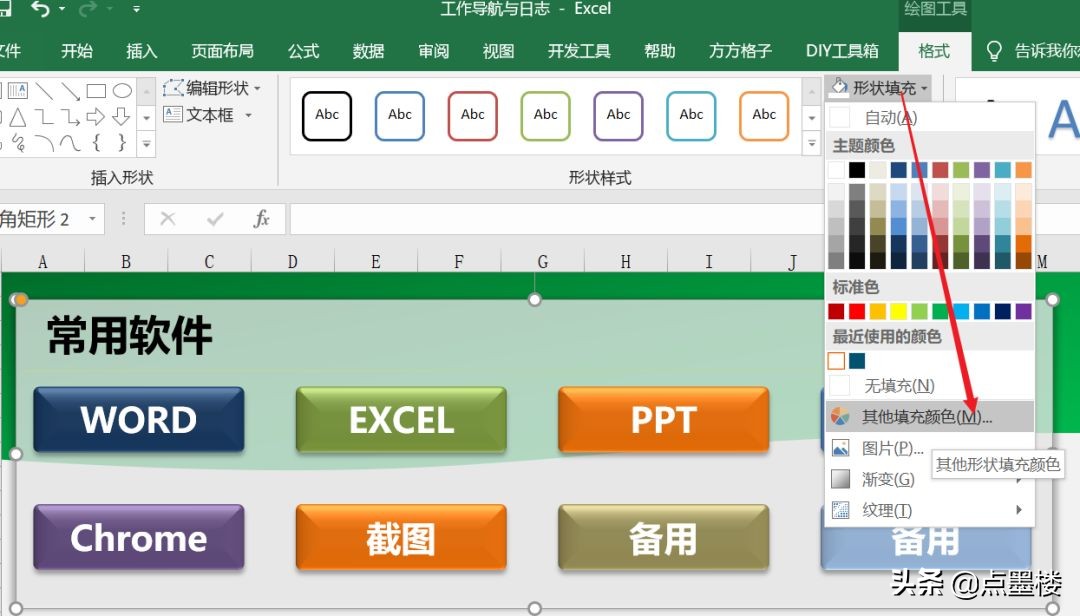This screenshot has width=1080, height=616.
Task: Open the DIY工具箱 ribbon tab
Action: click(x=843, y=51)
